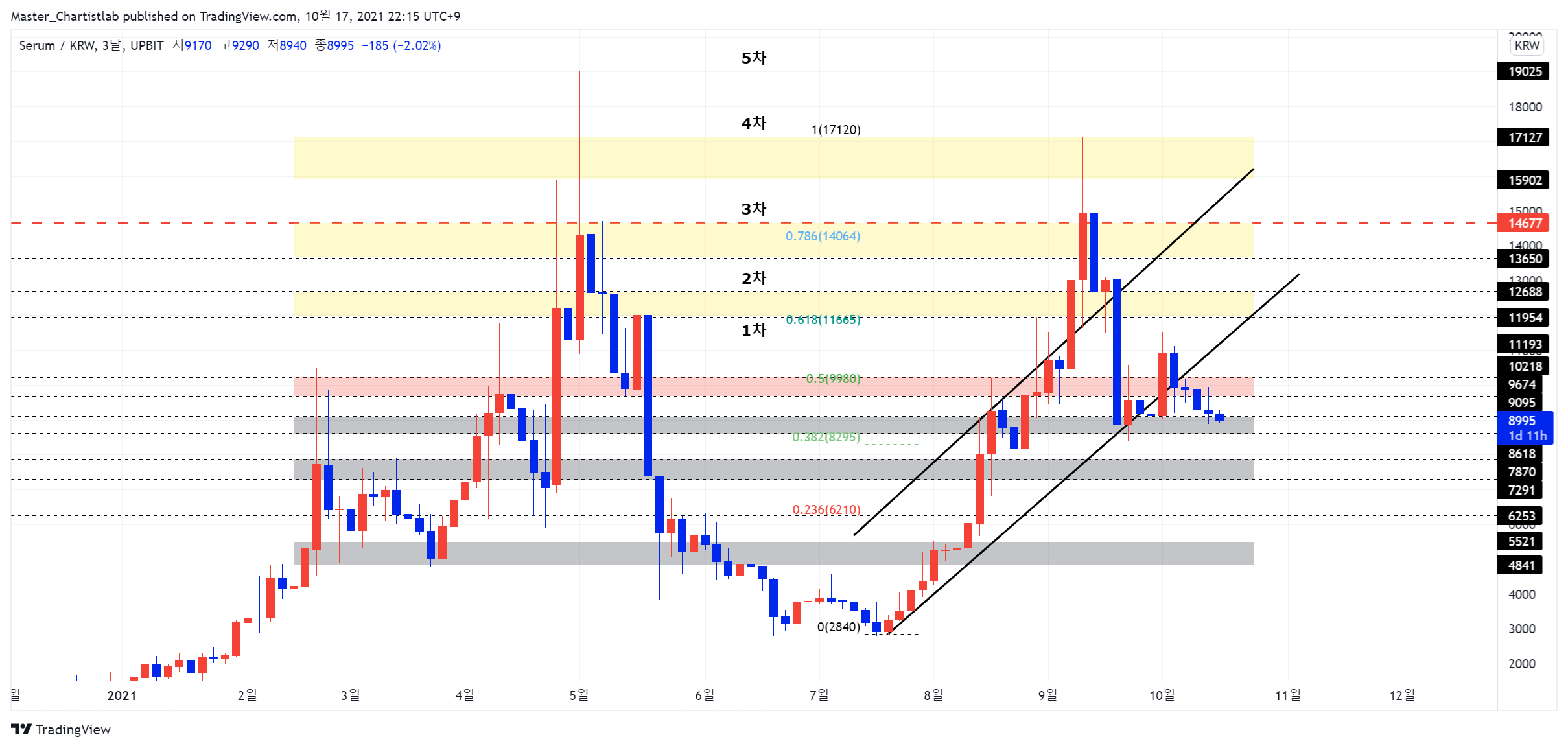
Task: Click the 5월 time axis label
Action: click(579, 695)
